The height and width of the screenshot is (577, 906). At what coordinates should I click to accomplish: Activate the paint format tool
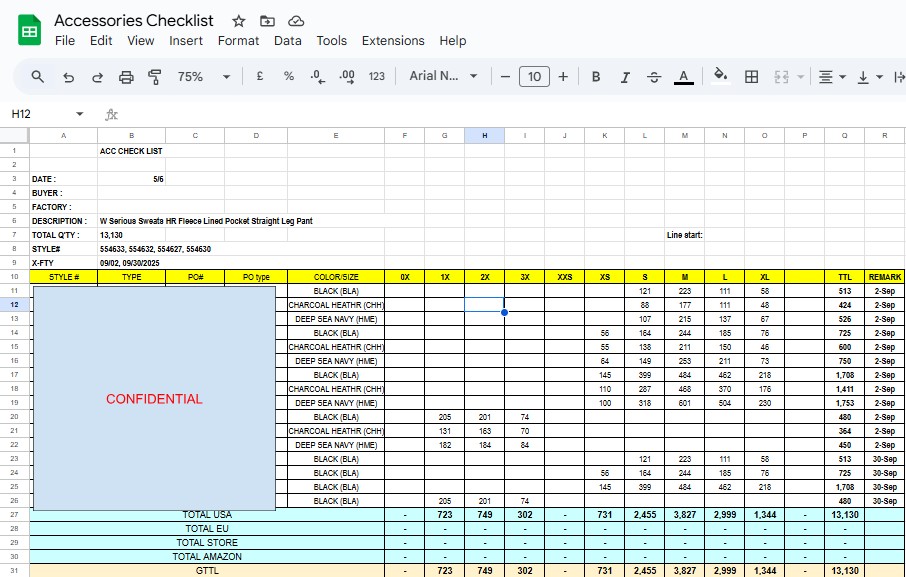[x=155, y=77]
